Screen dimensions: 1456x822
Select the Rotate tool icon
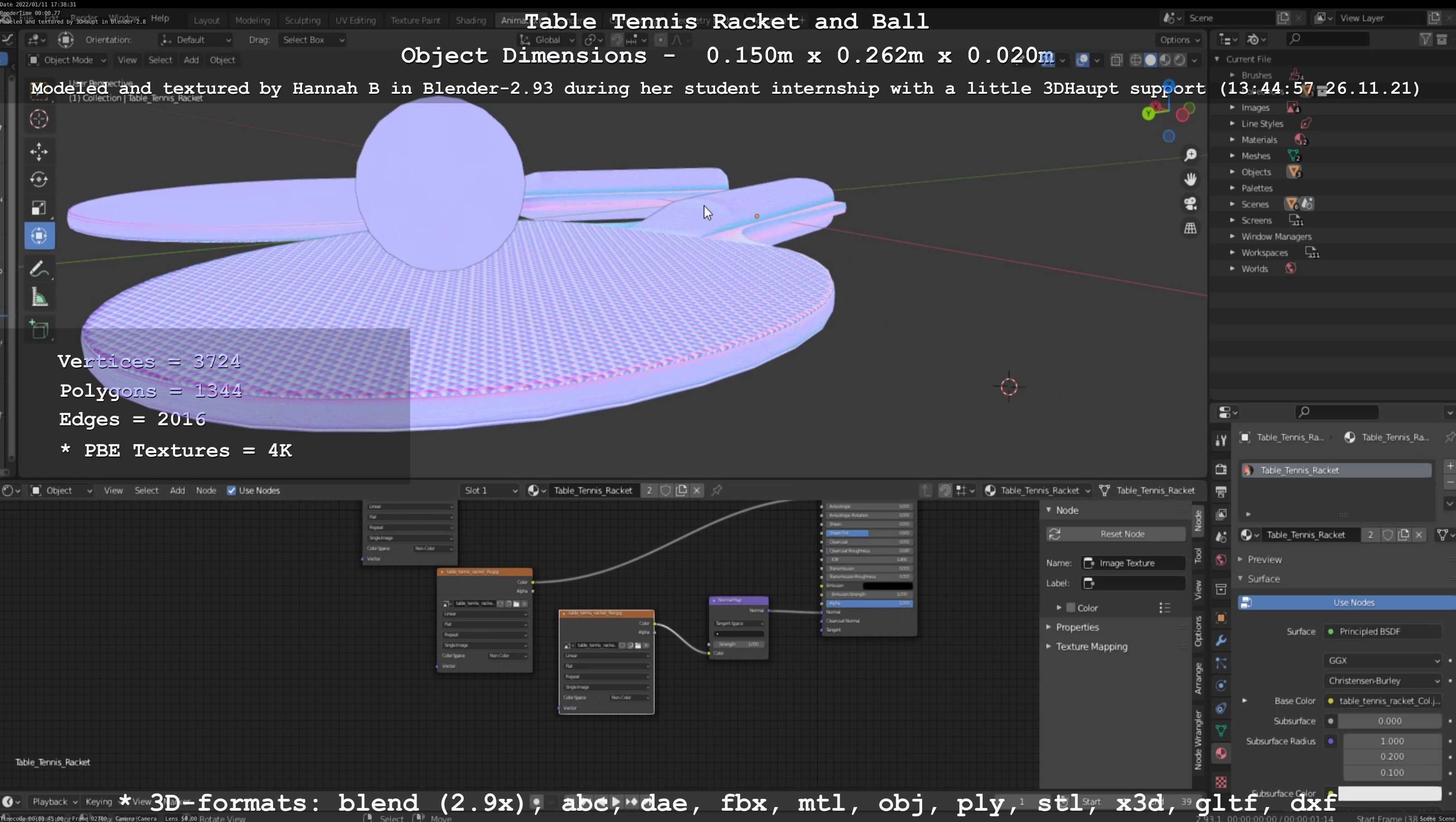pos(38,179)
